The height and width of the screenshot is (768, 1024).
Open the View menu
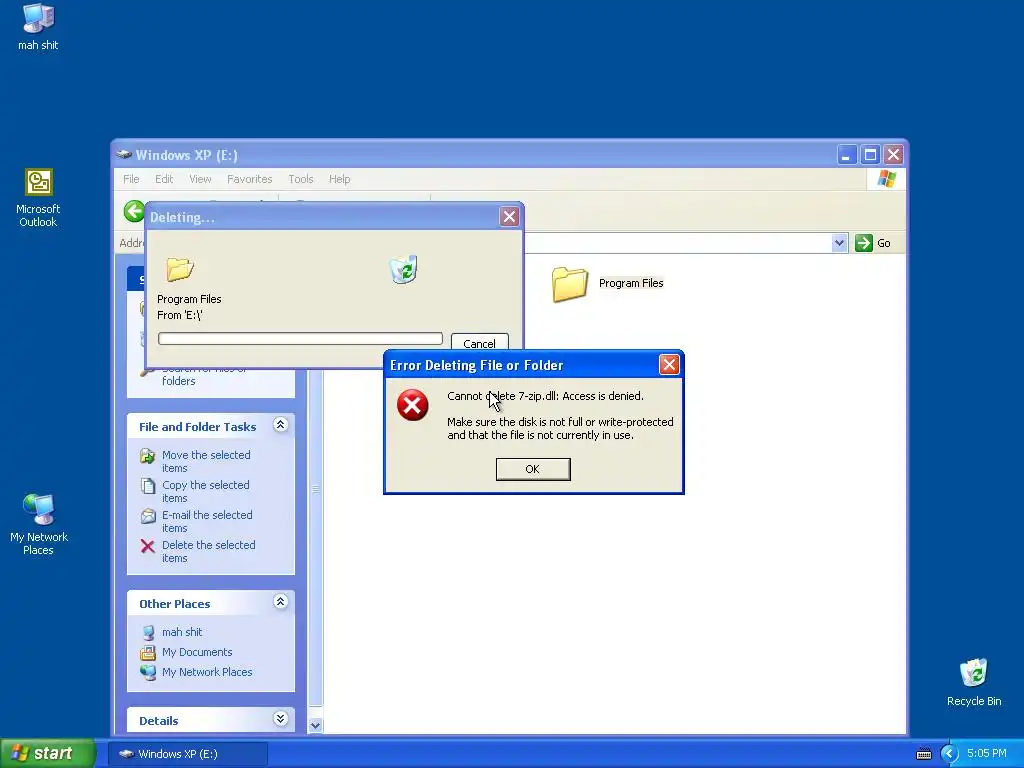[x=200, y=179]
